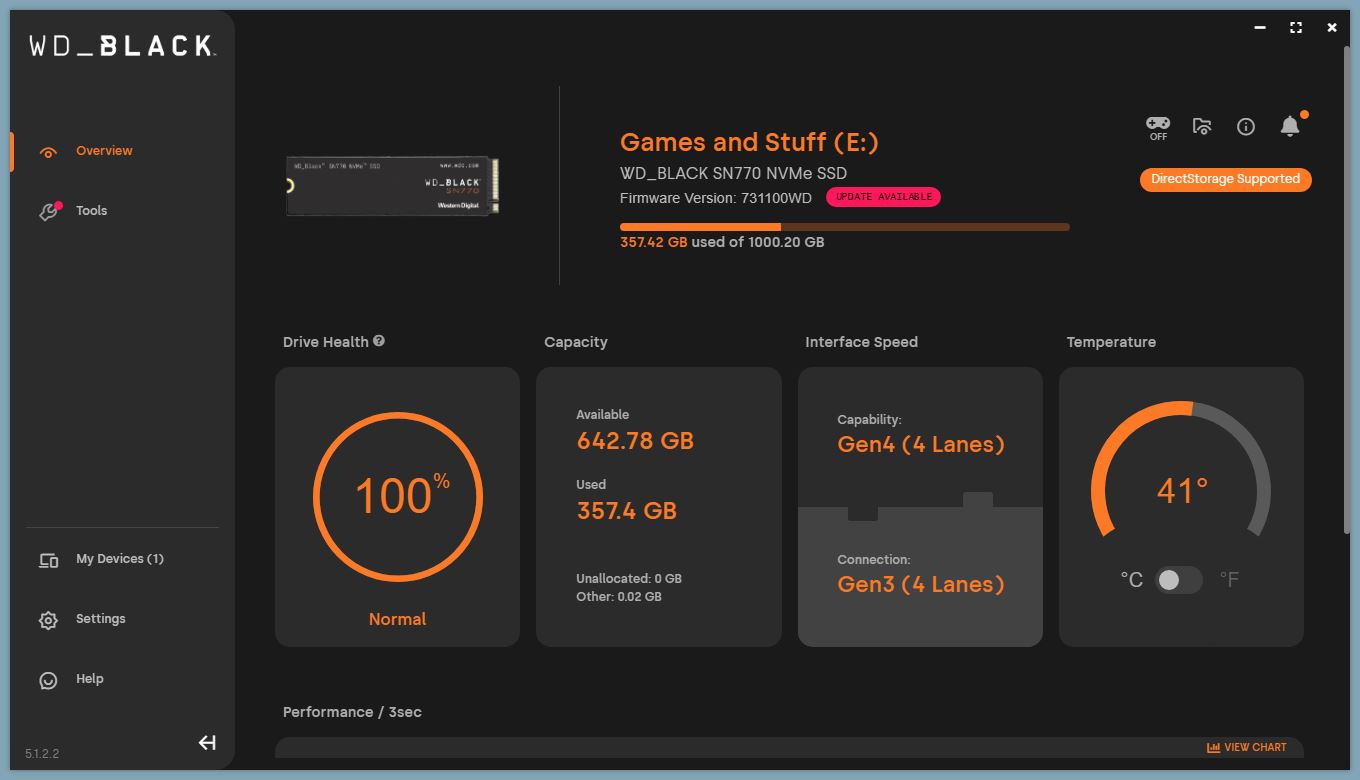Click the storage usage progress bar
Viewport: 1360px width, 780px height.
click(x=845, y=227)
